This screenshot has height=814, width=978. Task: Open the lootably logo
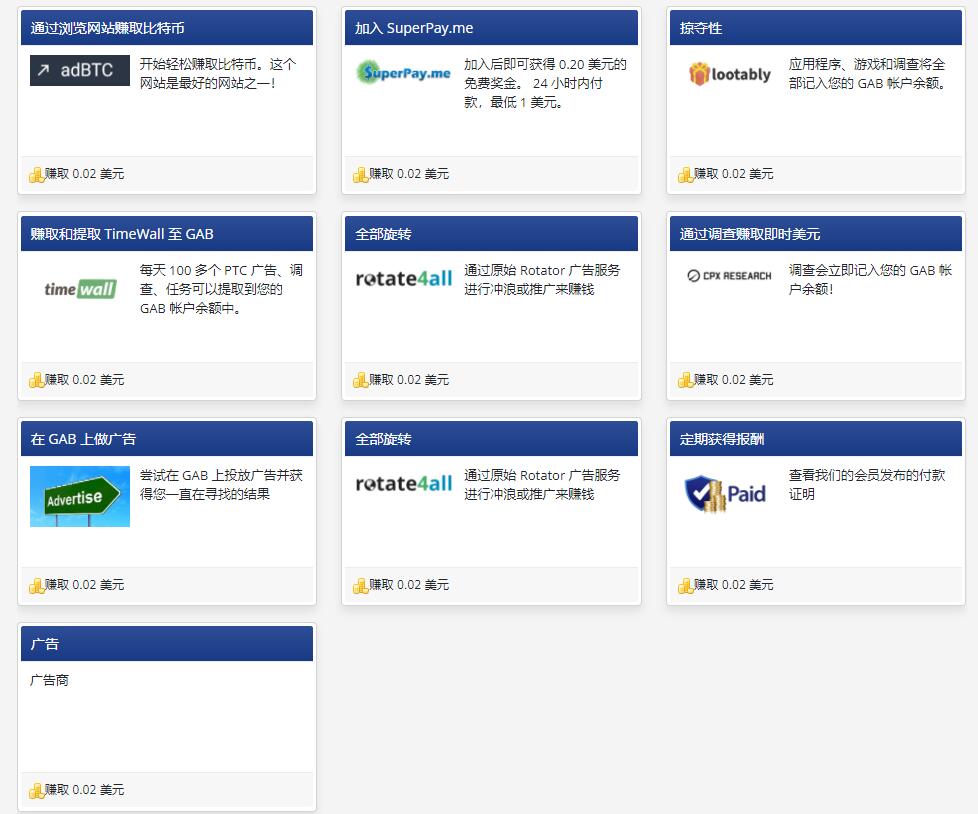pos(730,74)
